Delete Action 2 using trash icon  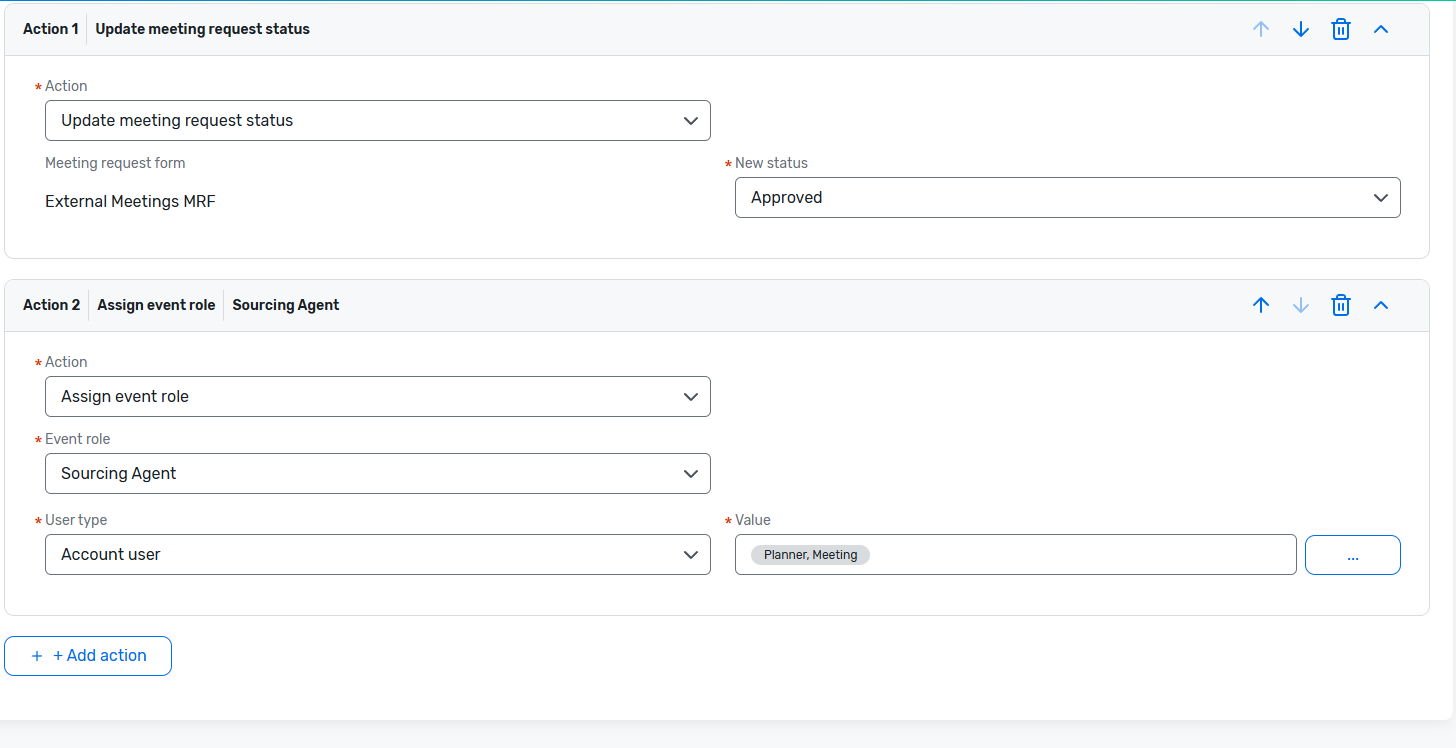(x=1341, y=305)
